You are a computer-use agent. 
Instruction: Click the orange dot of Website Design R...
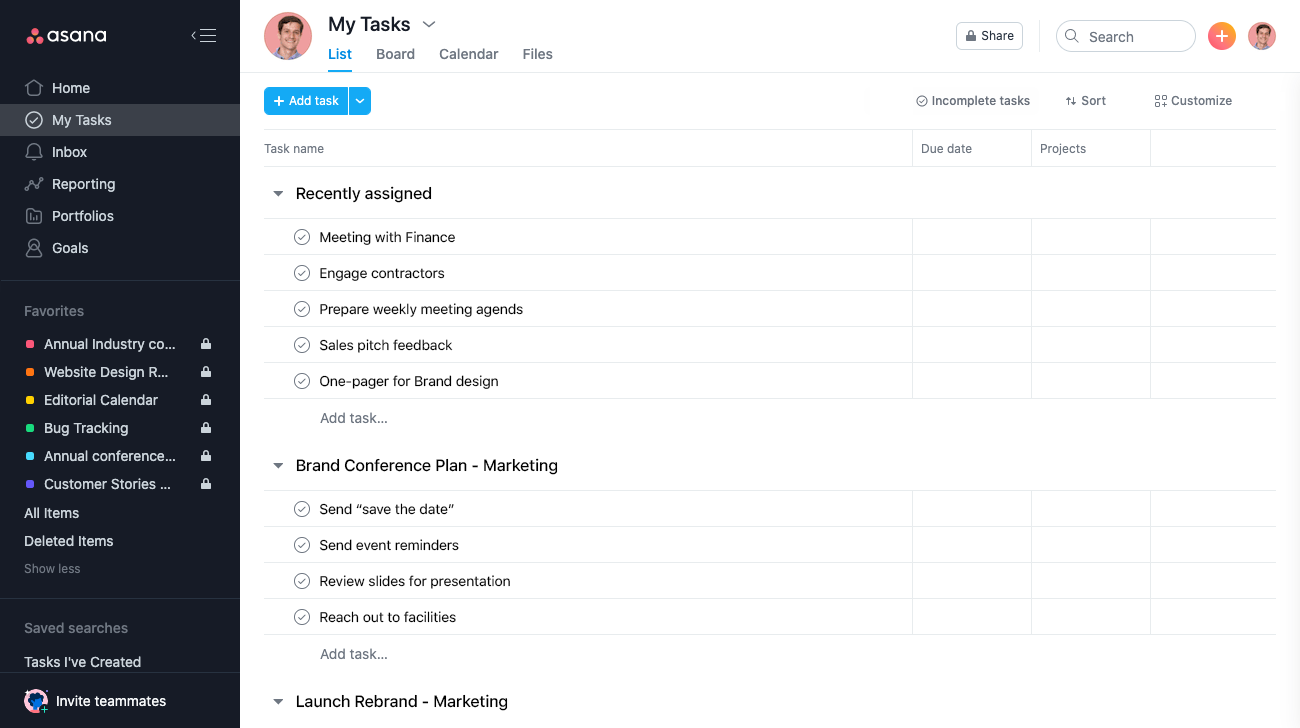pos(30,372)
